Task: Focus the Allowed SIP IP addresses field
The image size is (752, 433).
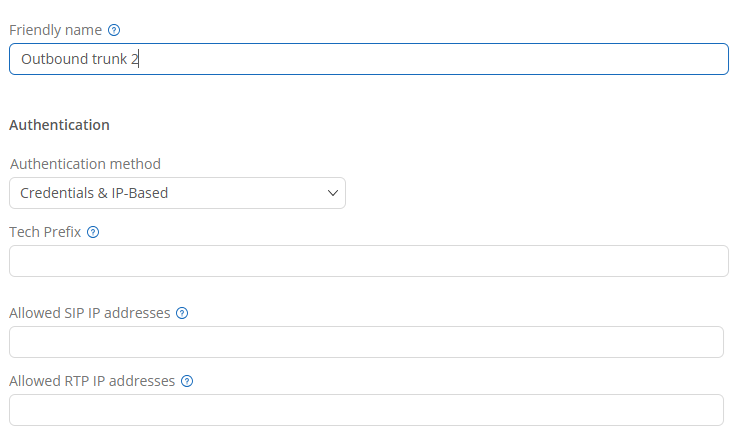Action: coord(366,342)
